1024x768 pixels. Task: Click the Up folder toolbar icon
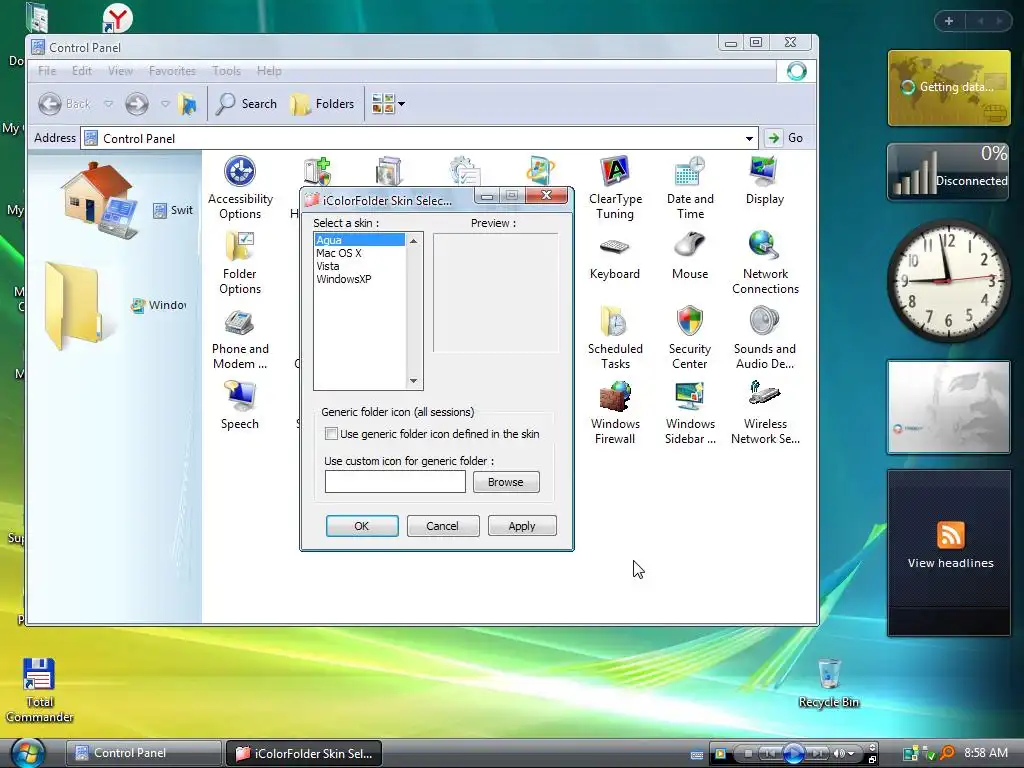click(x=188, y=104)
